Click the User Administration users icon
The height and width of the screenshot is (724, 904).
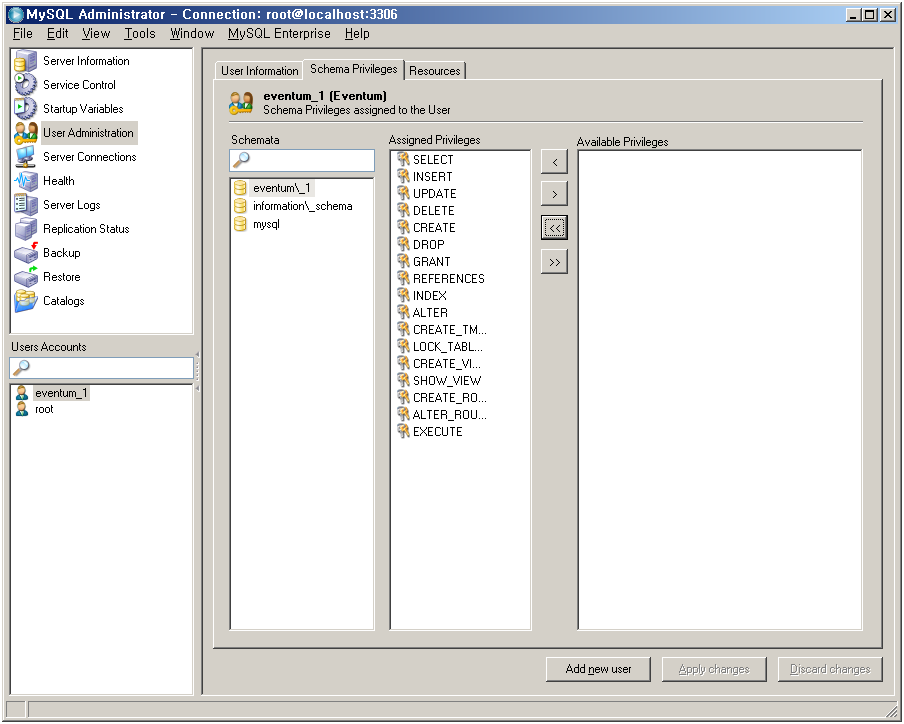[x=25, y=133]
